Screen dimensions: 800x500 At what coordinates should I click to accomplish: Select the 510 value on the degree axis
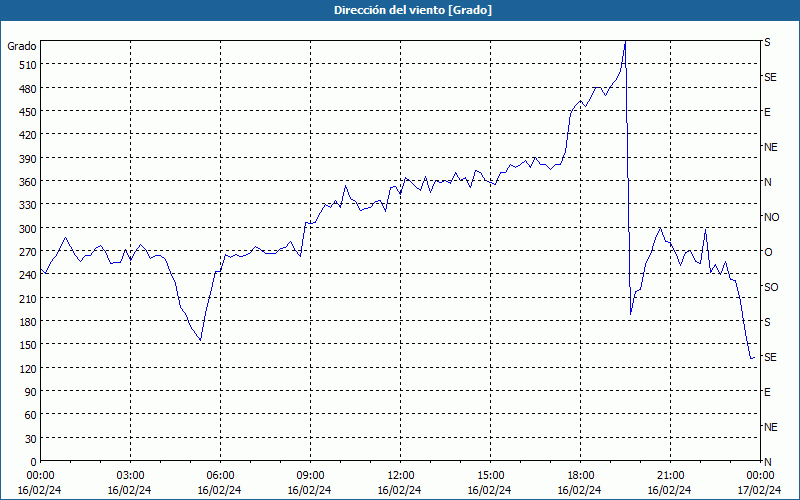tap(28, 65)
